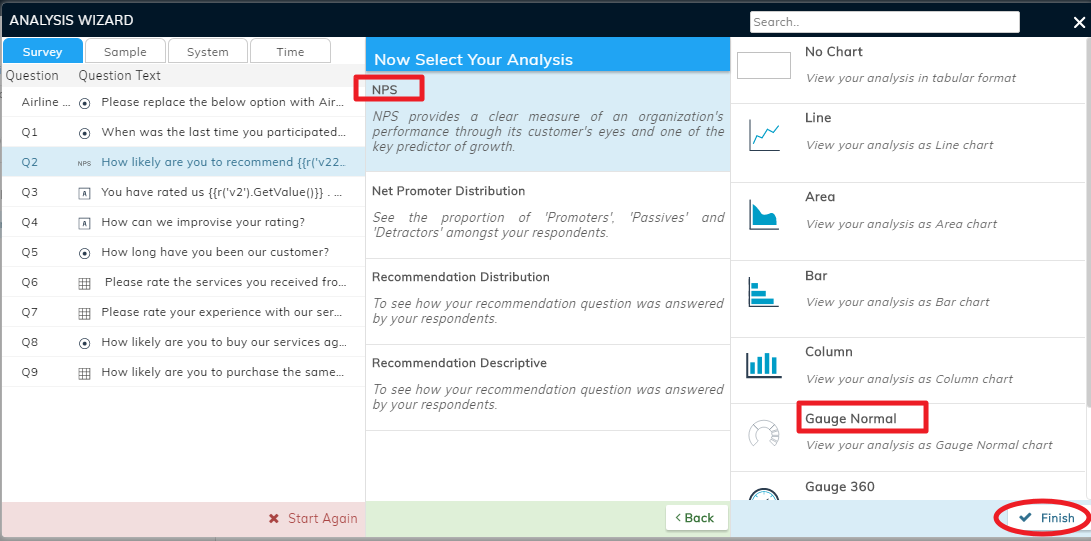Select the No Chart blank icon
Image resolution: width=1091 pixels, height=541 pixels.
tap(764, 65)
